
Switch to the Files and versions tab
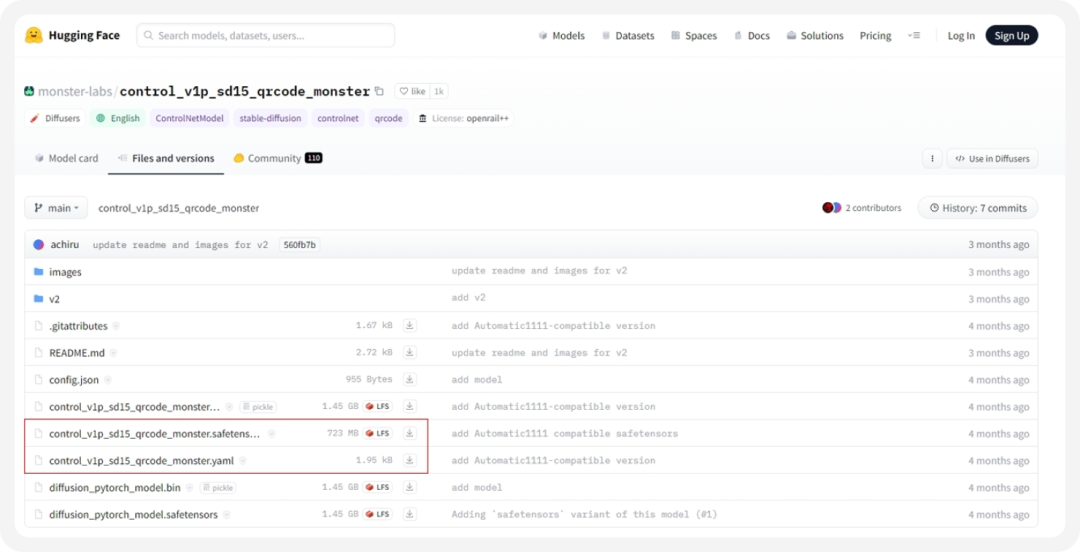(166, 159)
